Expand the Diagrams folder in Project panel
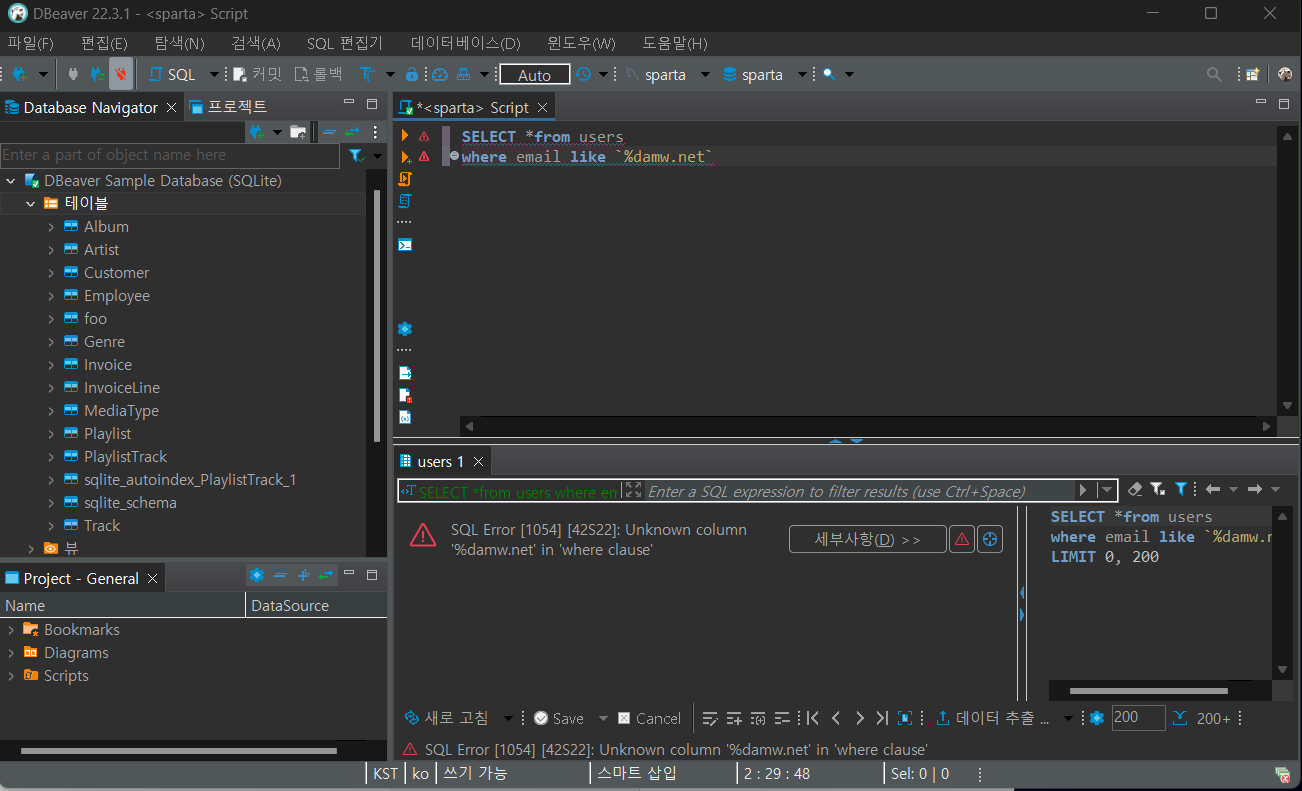The width and height of the screenshot is (1302, 791). (11, 653)
